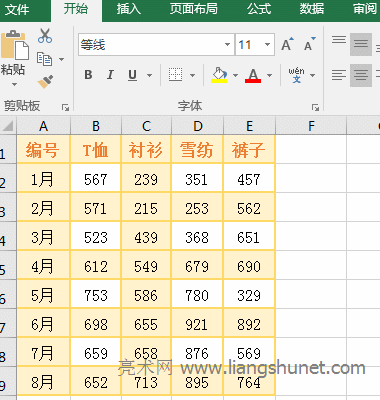Image resolution: width=380 pixels, height=400 pixels.
Task: Click the top align icon
Action: [x=339, y=40]
